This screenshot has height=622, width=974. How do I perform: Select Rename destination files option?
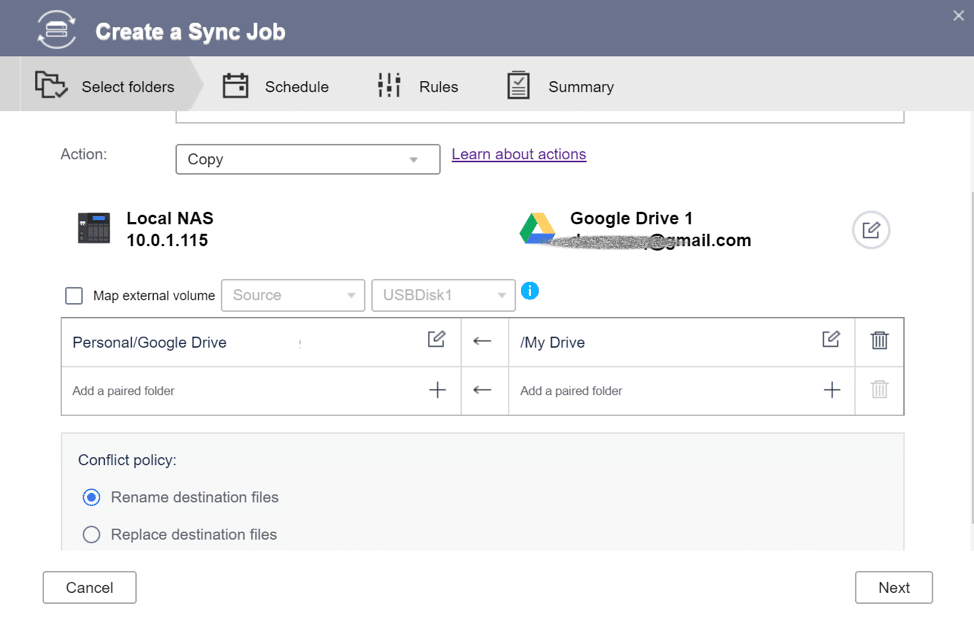91,497
